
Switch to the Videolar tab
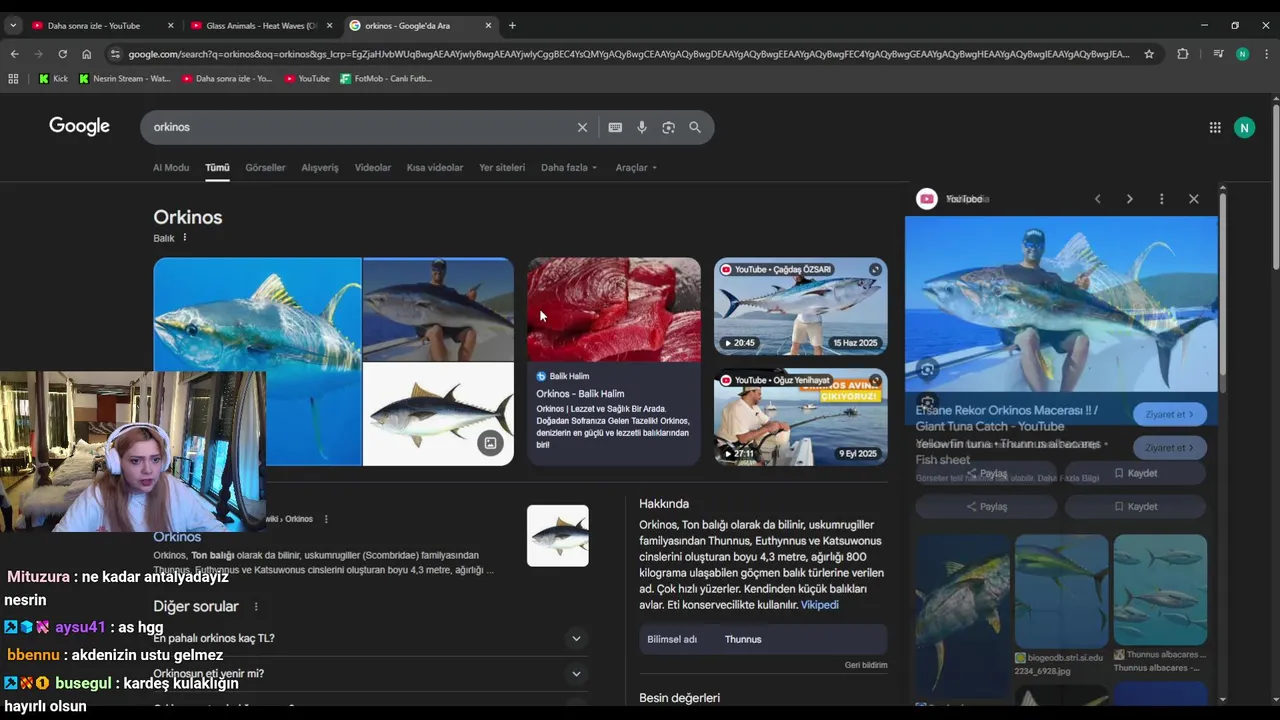coord(373,168)
